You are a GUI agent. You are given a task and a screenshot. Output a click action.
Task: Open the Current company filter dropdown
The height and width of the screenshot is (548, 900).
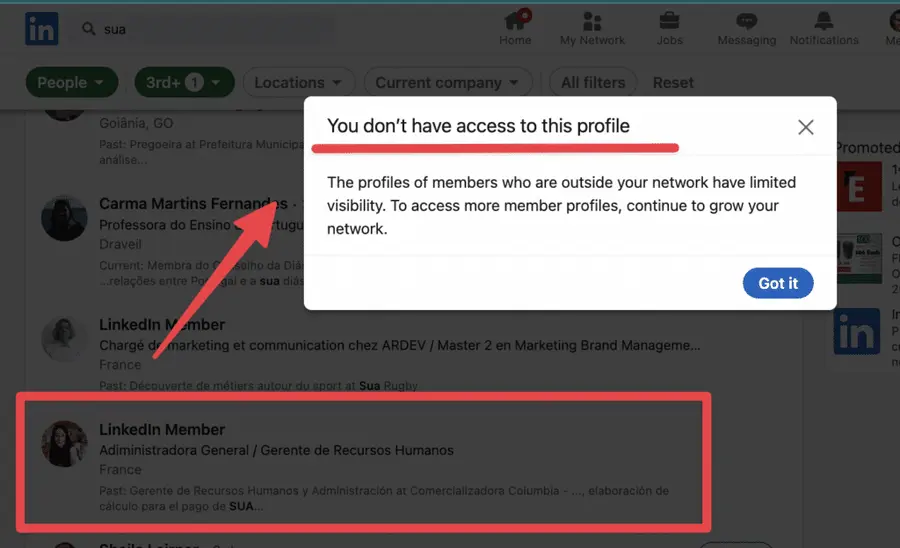coord(448,83)
